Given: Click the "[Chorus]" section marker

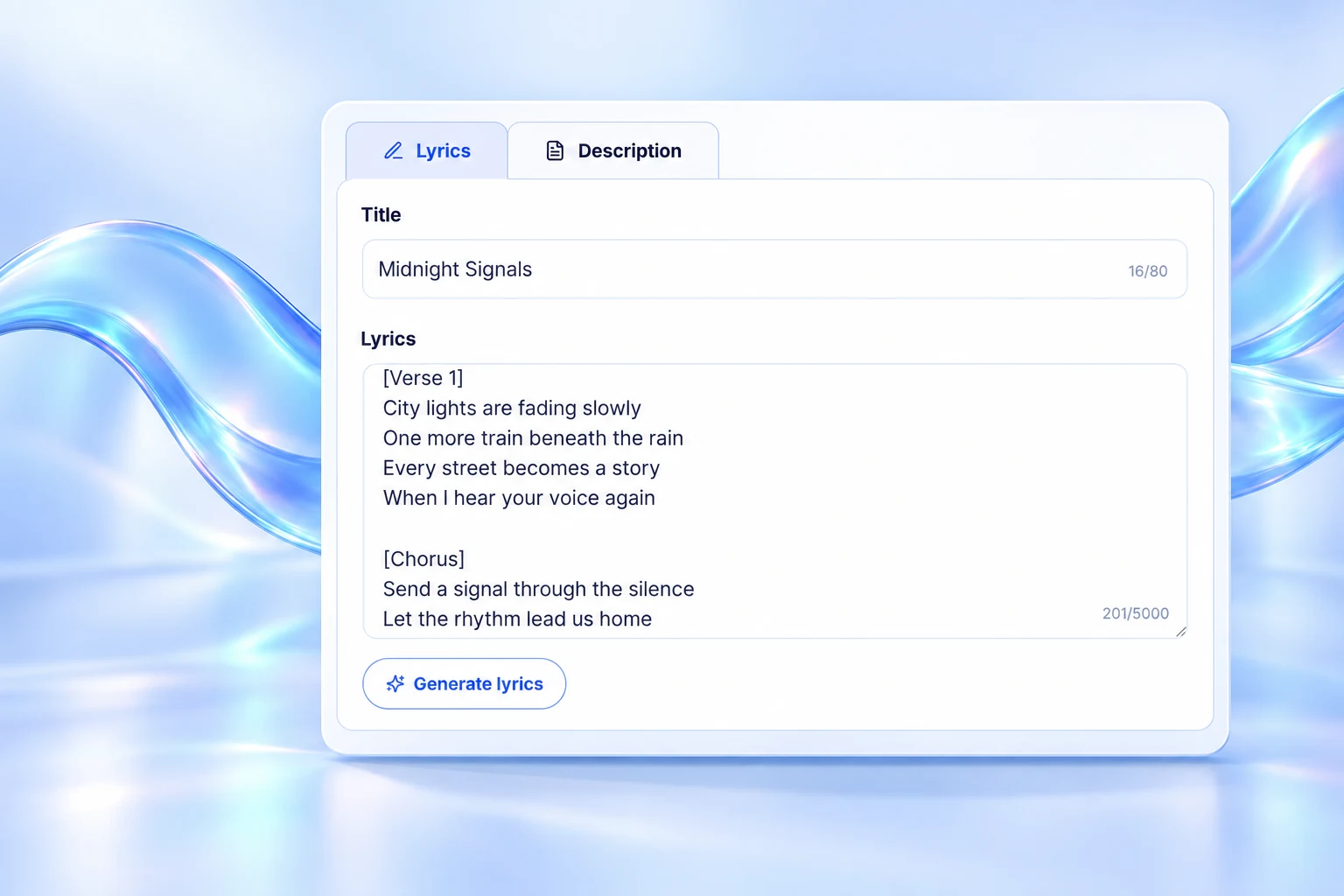Looking at the screenshot, I should pos(424,559).
